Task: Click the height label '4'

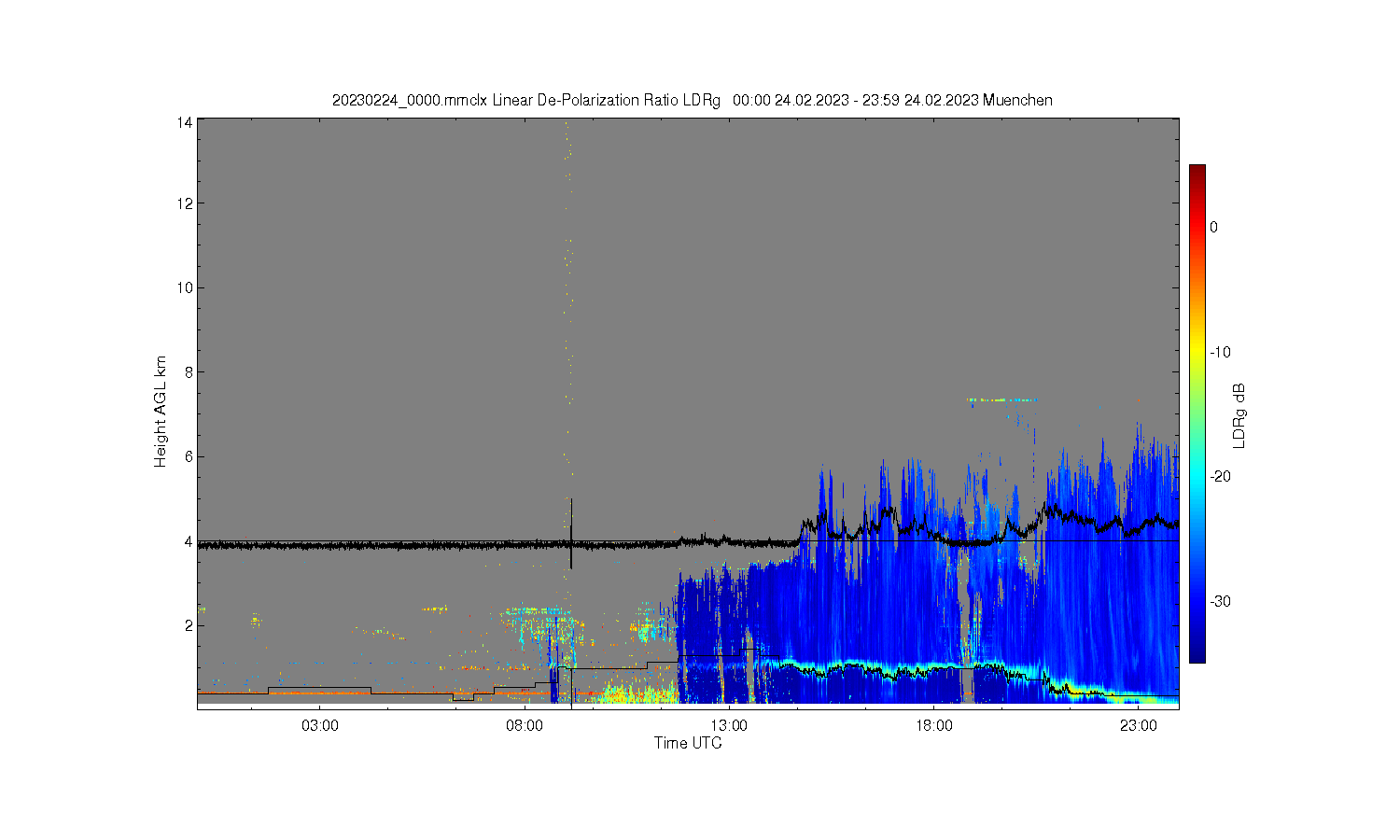Action: coord(189,541)
